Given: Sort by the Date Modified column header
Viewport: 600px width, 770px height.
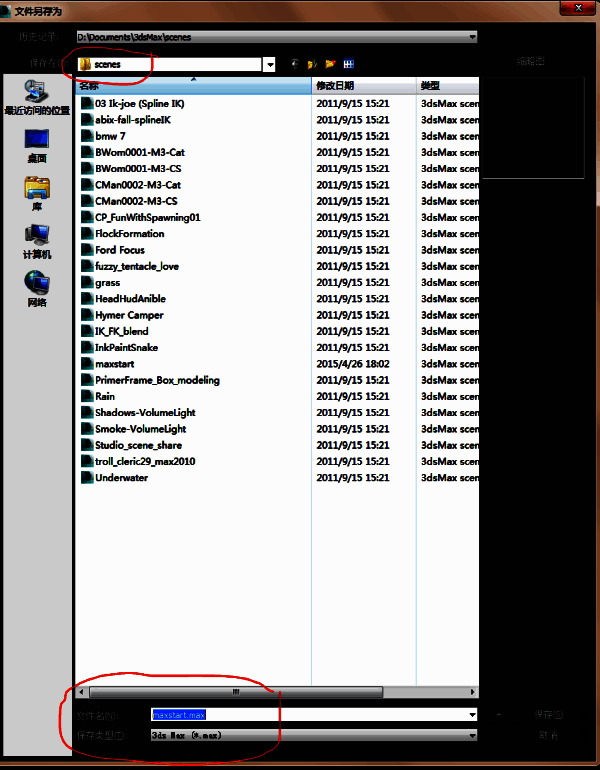Looking at the screenshot, I should 363,86.
